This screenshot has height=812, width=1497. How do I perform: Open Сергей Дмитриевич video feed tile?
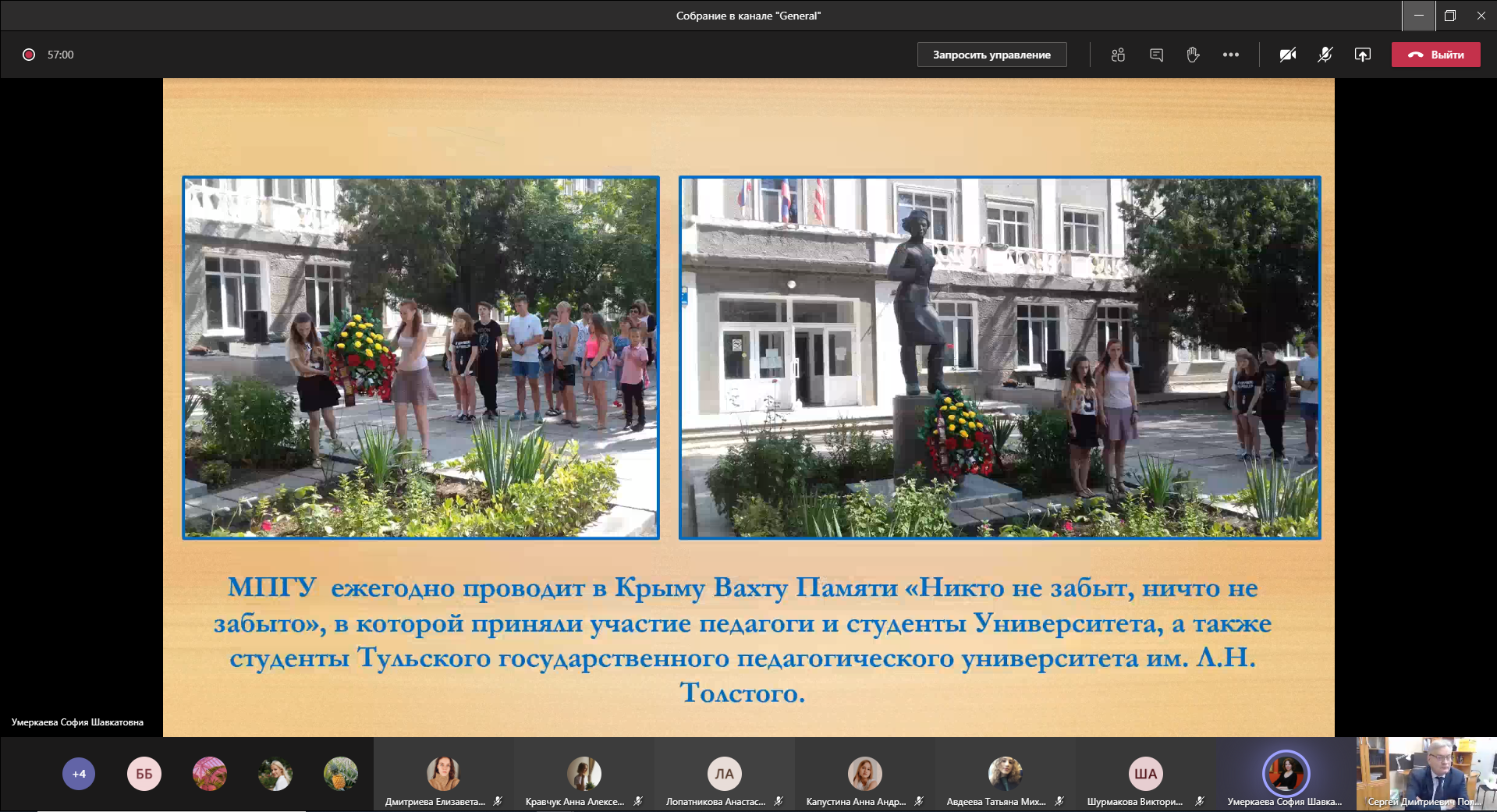click(1426, 774)
